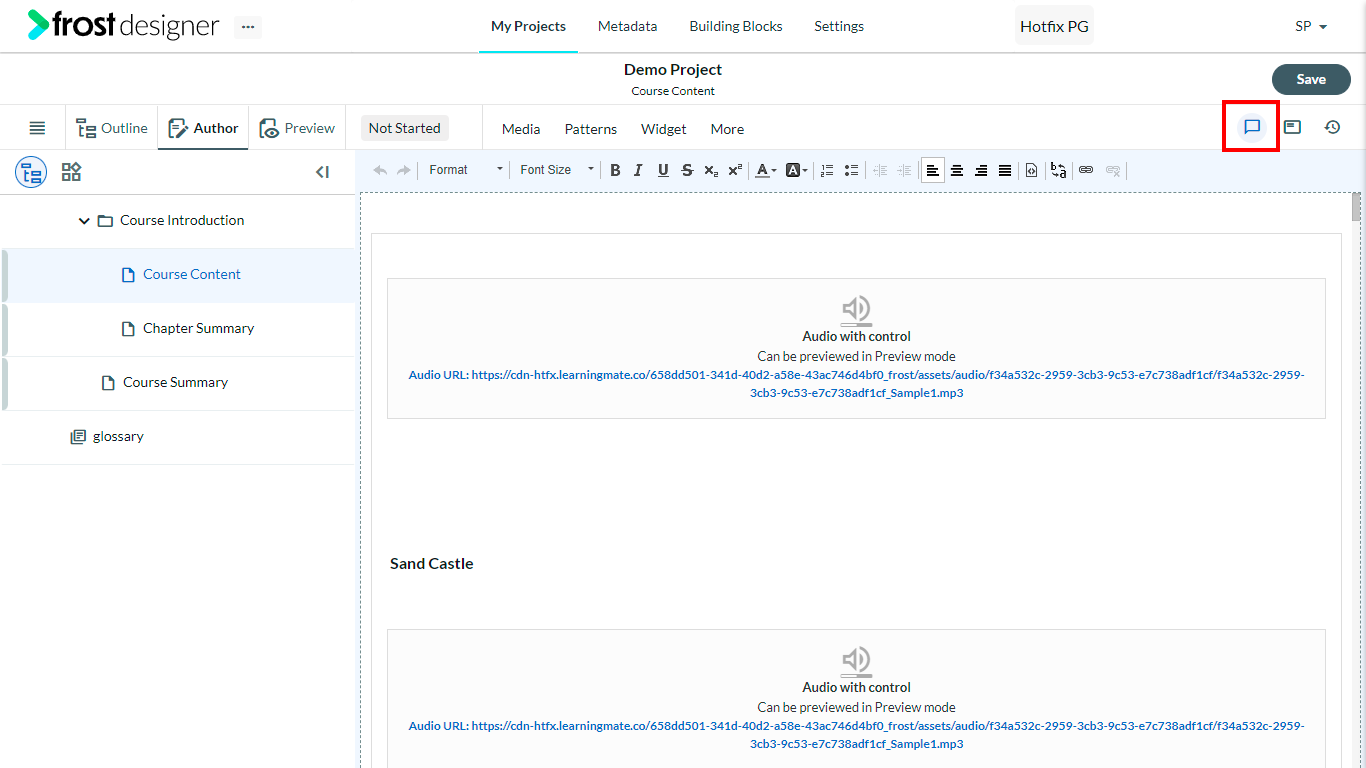Switch to the Preview tab
The height and width of the screenshot is (768, 1366).
coord(298,128)
